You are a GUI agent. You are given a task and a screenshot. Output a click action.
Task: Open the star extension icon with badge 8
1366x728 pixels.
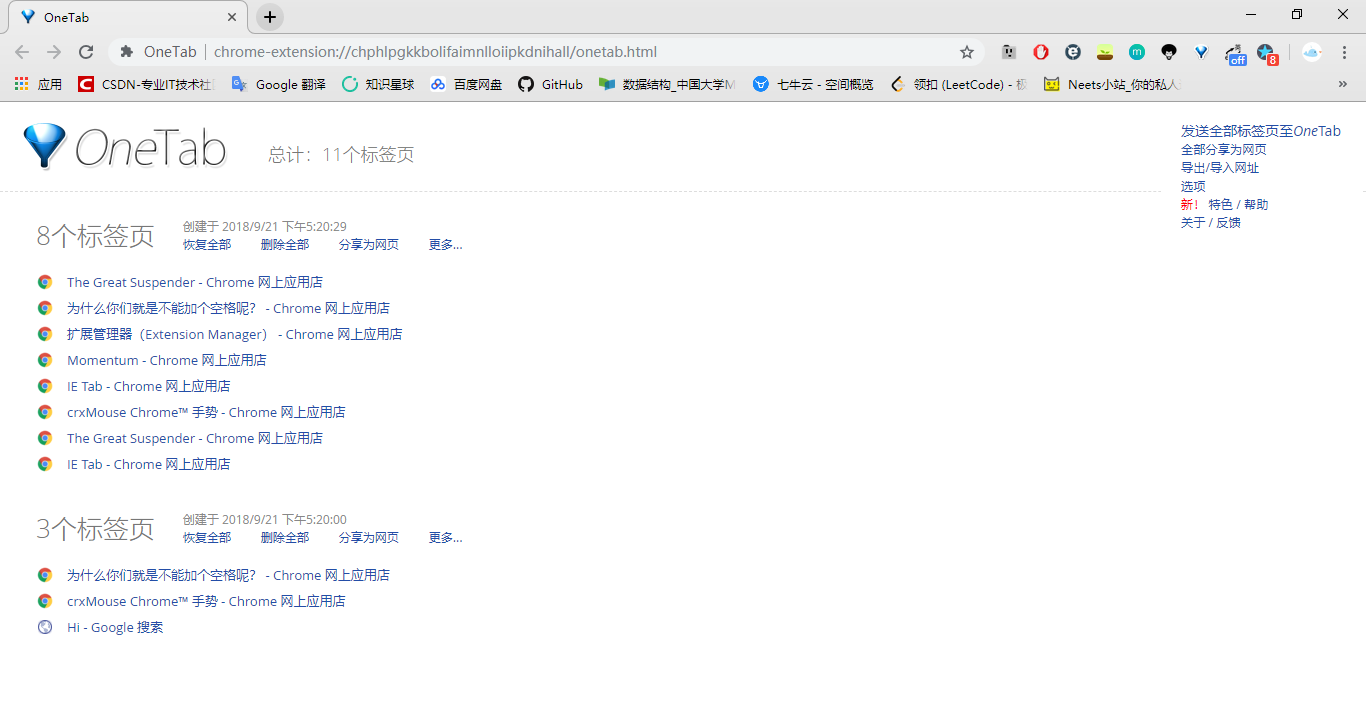(1267, 53)
